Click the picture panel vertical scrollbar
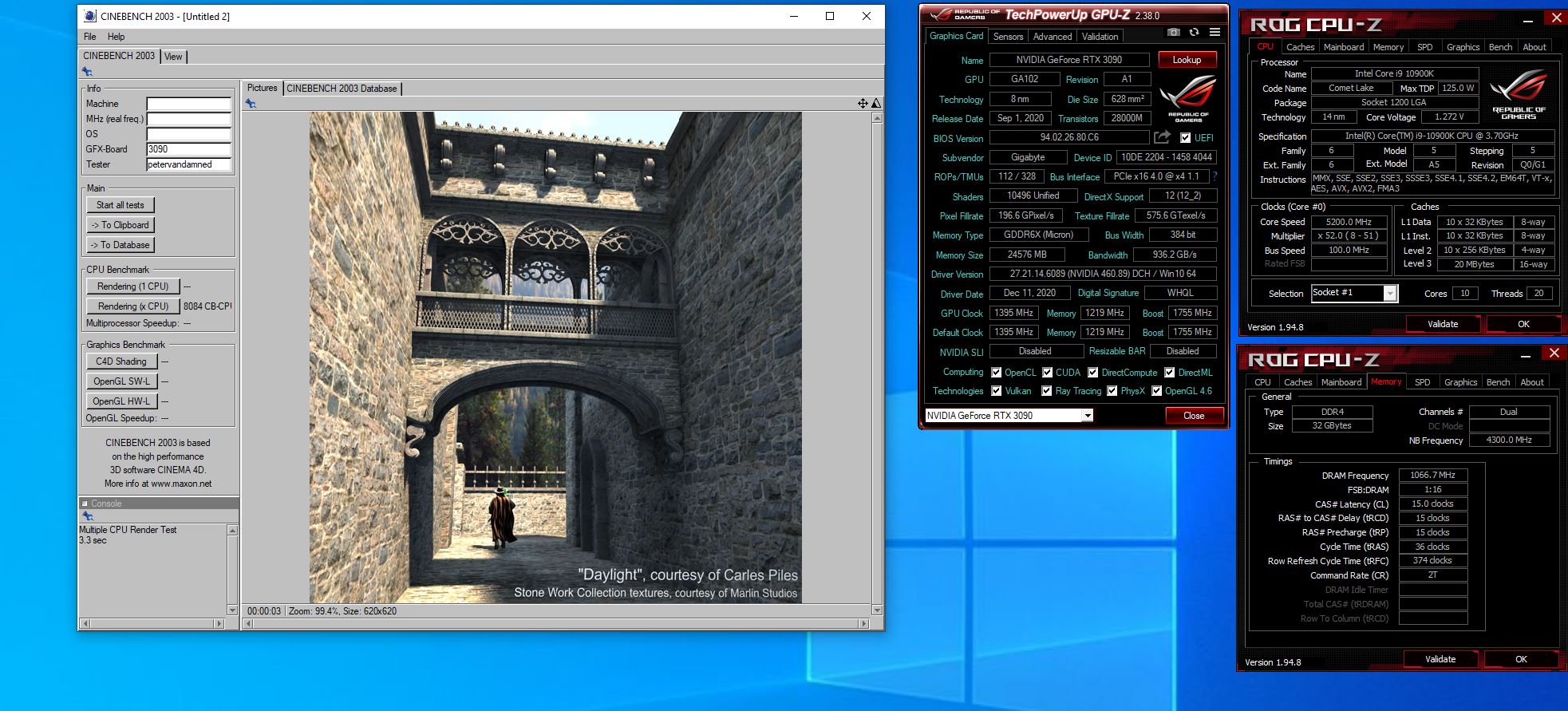Viewport: 1568px width, 711px height. point(877,364)
